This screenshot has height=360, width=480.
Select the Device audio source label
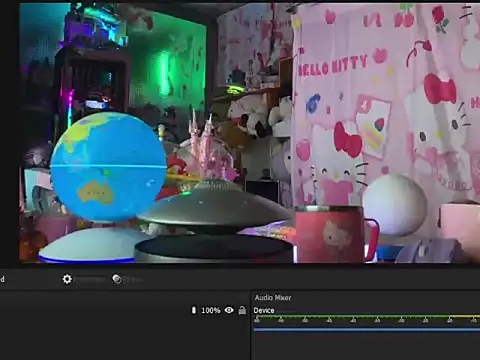pos(264,311)
